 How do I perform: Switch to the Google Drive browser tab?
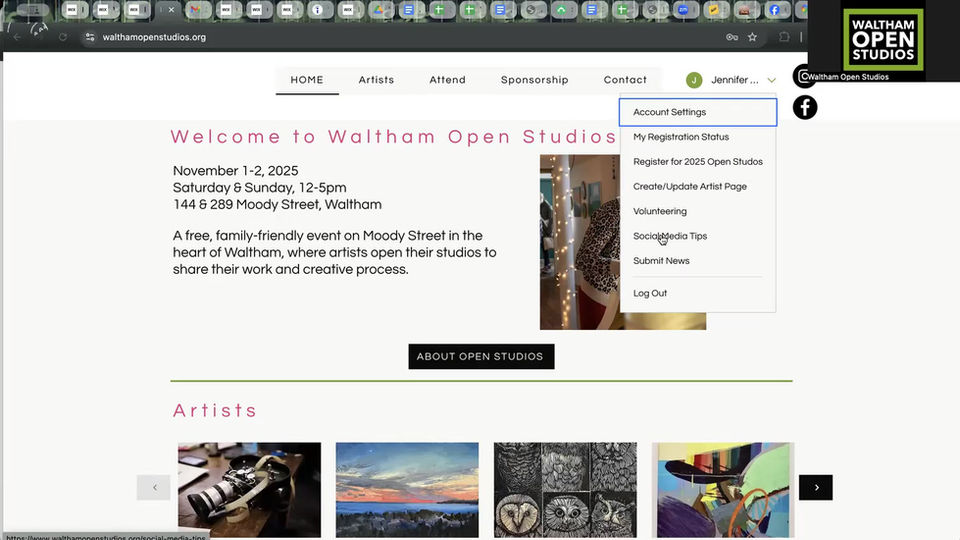[380, 10]
